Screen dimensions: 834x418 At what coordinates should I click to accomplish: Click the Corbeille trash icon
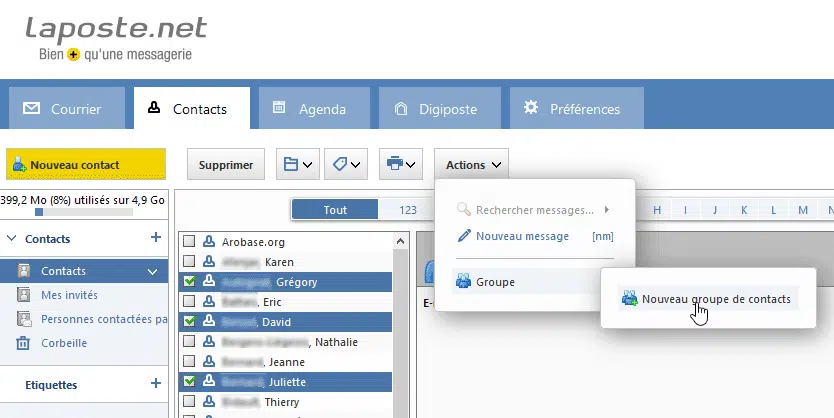(x=23, y=343)
